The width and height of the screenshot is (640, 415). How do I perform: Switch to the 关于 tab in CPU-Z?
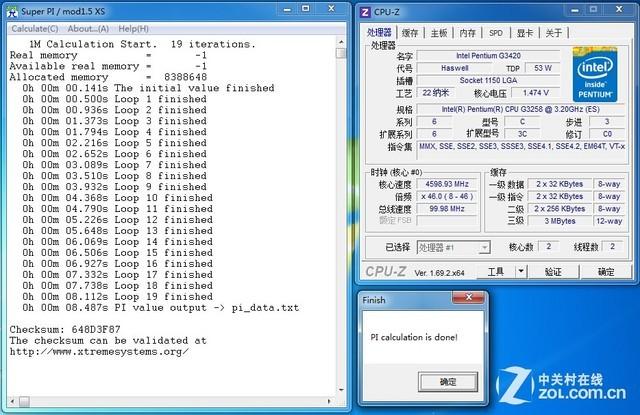(553, 33)
